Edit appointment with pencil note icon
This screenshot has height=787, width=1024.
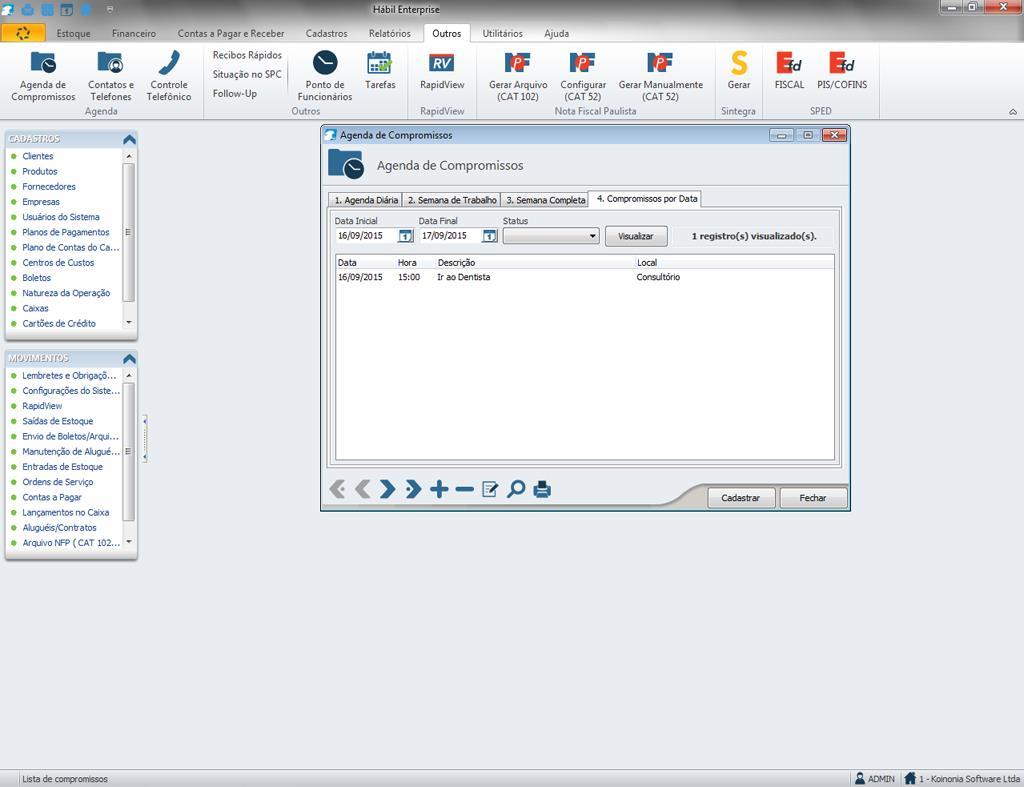(x=490, y=489)
